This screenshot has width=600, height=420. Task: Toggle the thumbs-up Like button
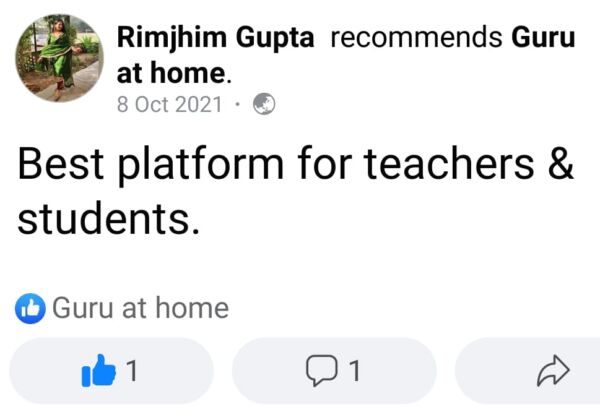(99, 371)
